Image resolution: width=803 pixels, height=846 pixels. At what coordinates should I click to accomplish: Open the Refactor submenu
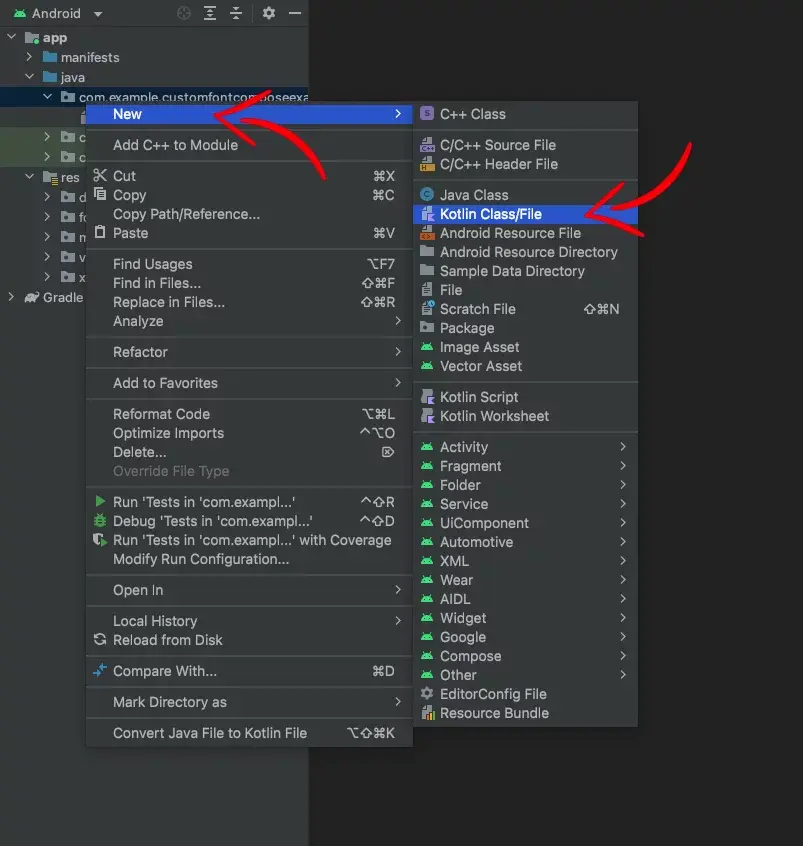pos(249,352)
